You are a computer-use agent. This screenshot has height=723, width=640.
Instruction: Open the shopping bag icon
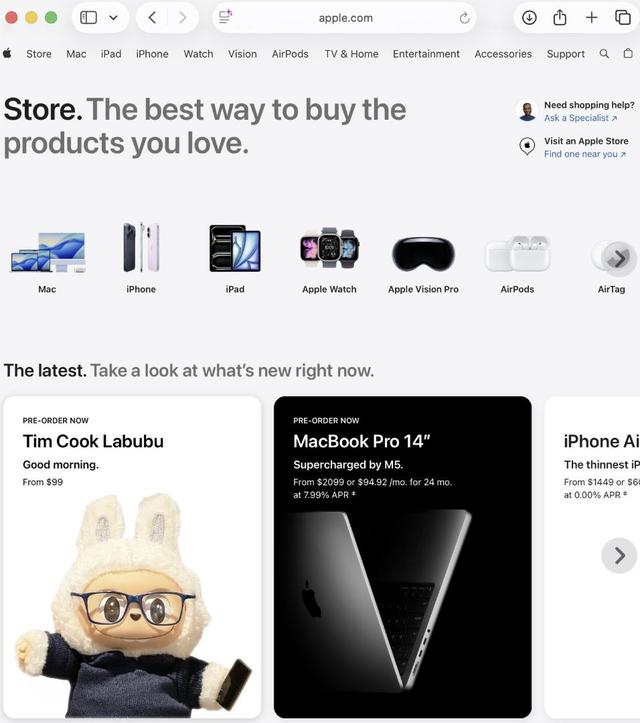628,53
